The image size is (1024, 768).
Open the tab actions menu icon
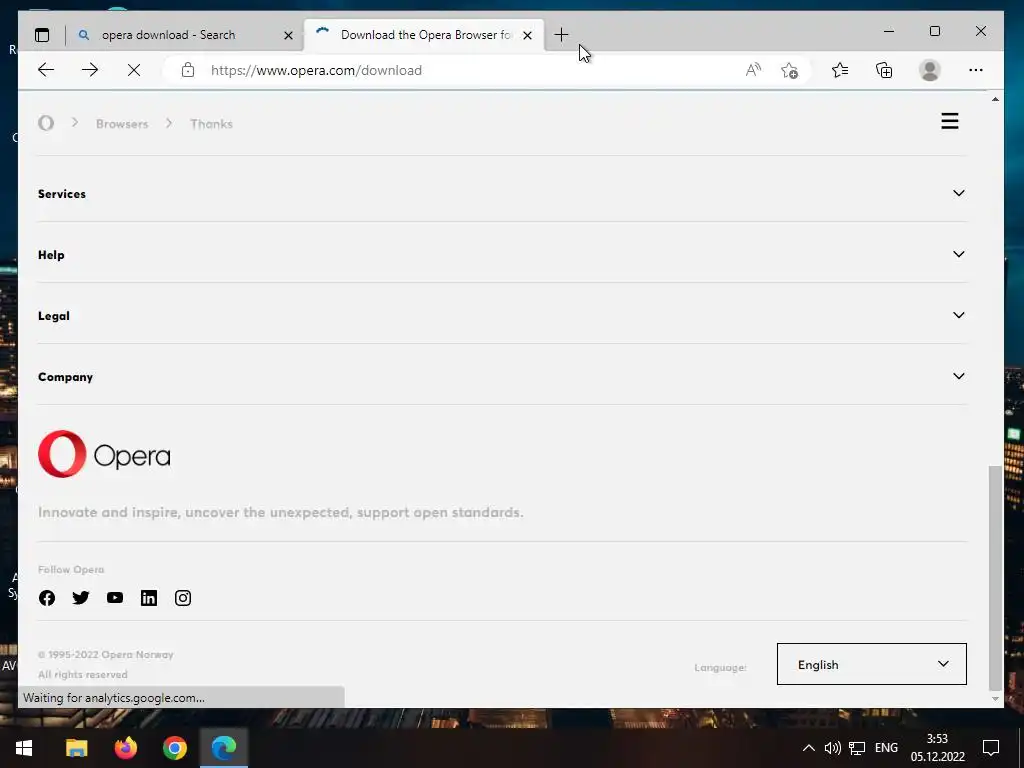click(42, 35)
